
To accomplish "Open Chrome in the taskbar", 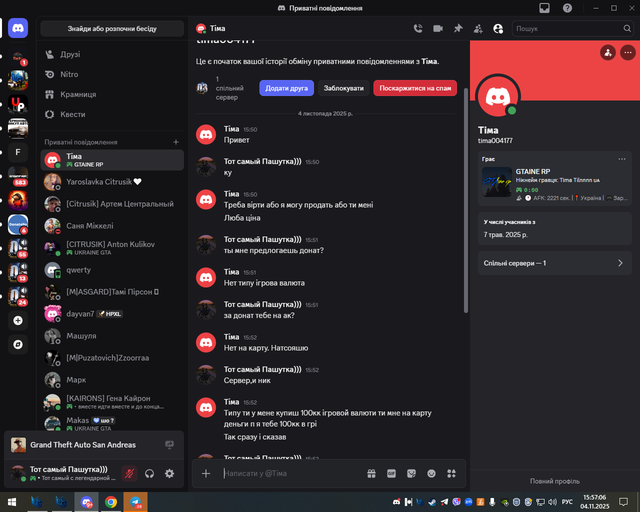I will [111, 502].
